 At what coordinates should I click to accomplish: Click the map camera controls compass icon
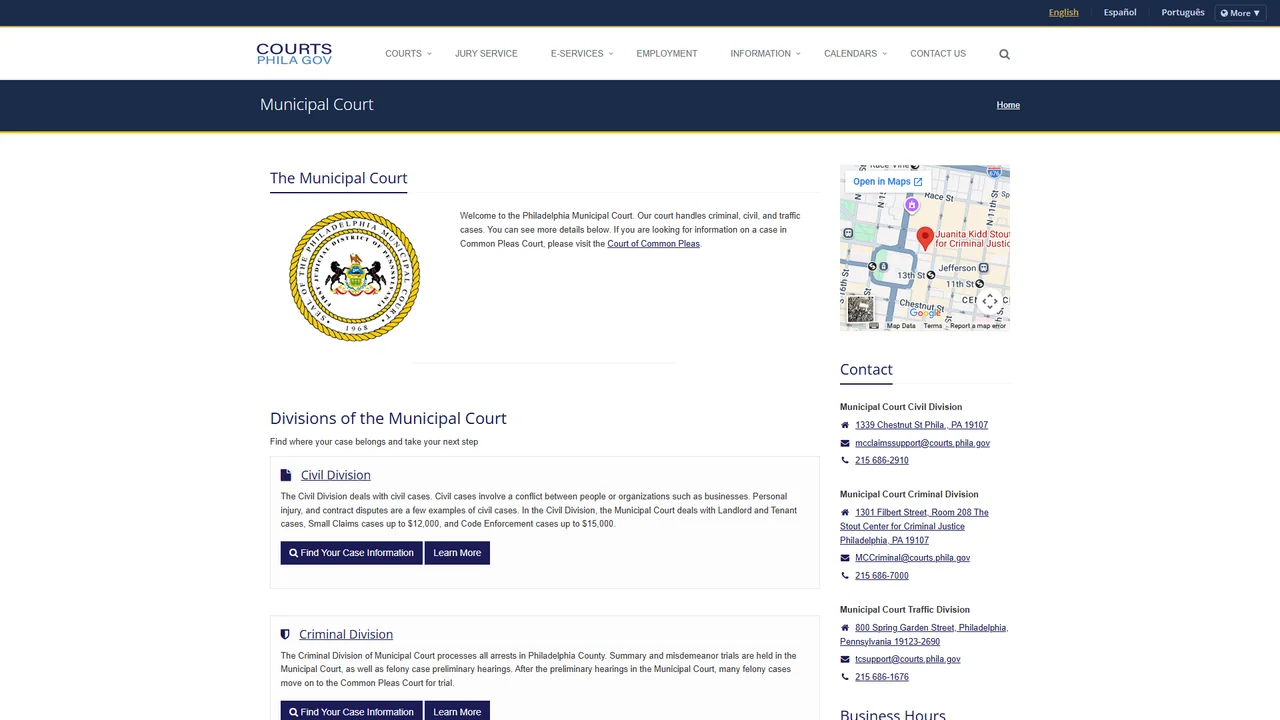(x=989, y=301)
